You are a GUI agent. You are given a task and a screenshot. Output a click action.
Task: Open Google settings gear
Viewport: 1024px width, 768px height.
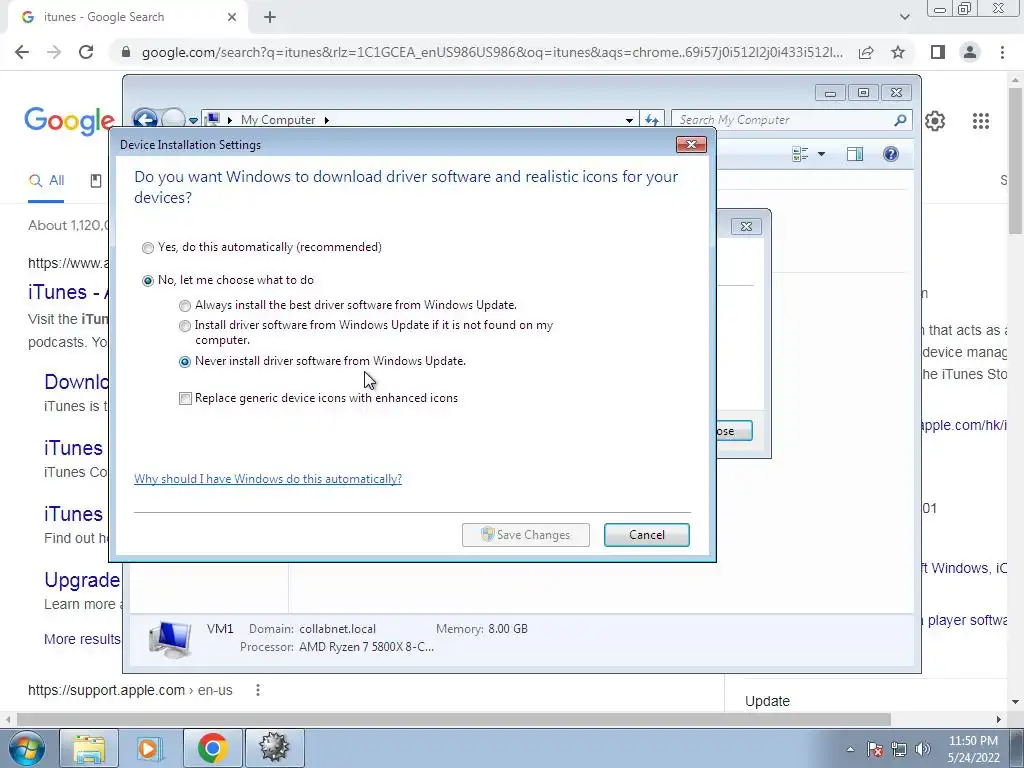[935, 121]
